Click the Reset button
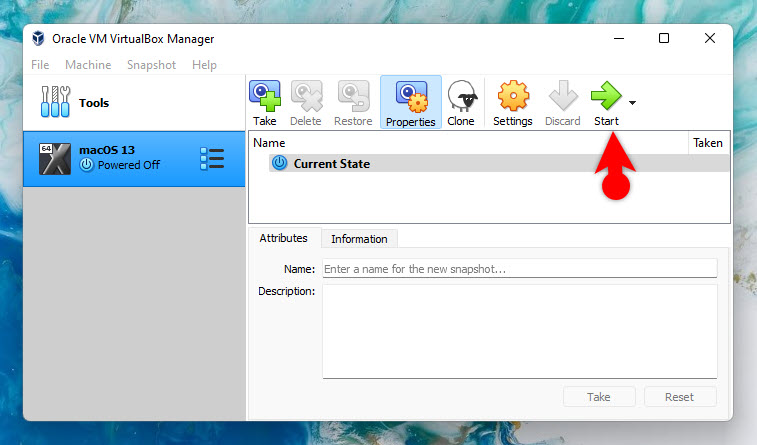The width and height of the screenshot is (757, 445). tap(679, 397)
